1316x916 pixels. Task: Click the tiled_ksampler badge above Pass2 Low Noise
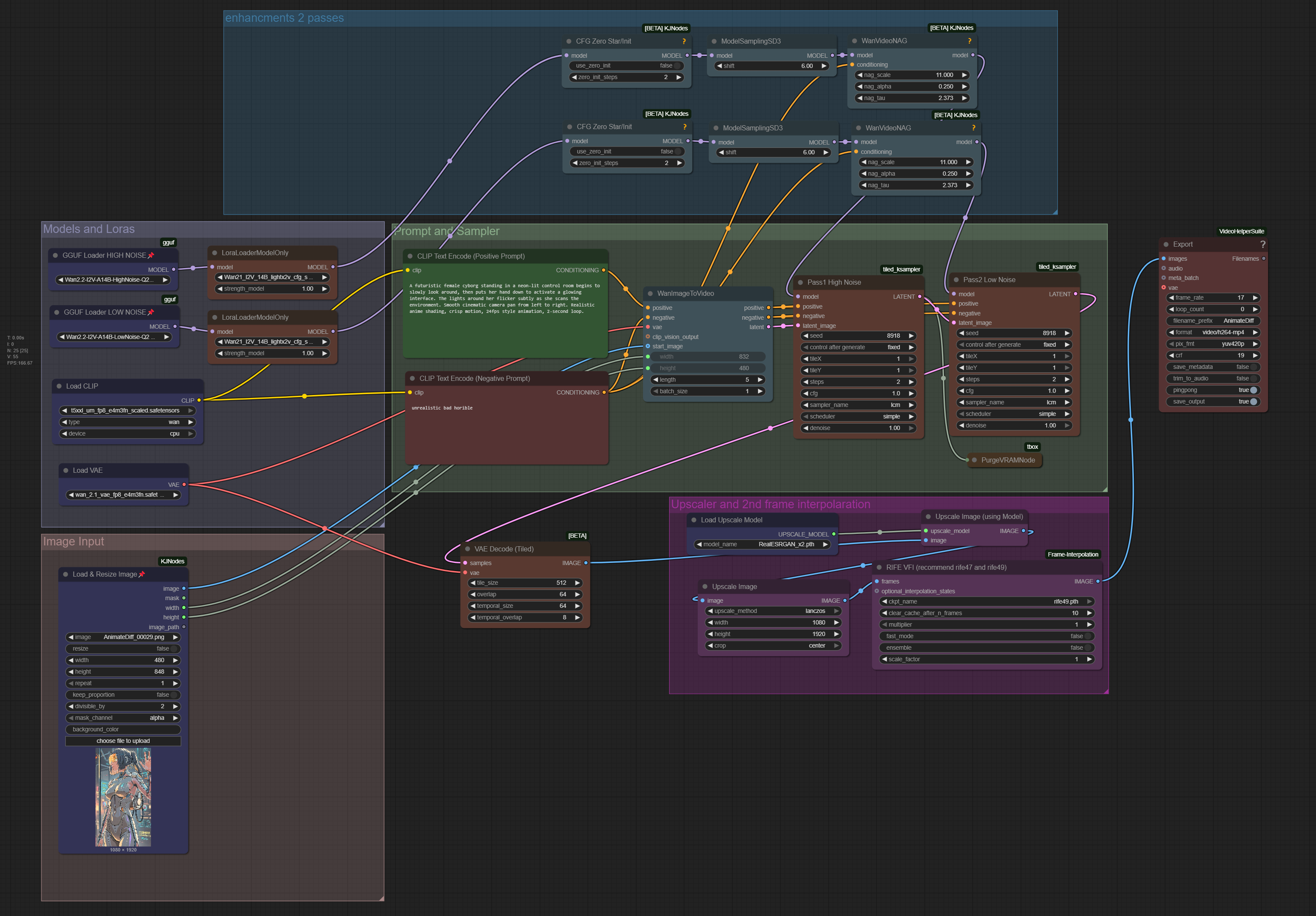pos(1057,266)
